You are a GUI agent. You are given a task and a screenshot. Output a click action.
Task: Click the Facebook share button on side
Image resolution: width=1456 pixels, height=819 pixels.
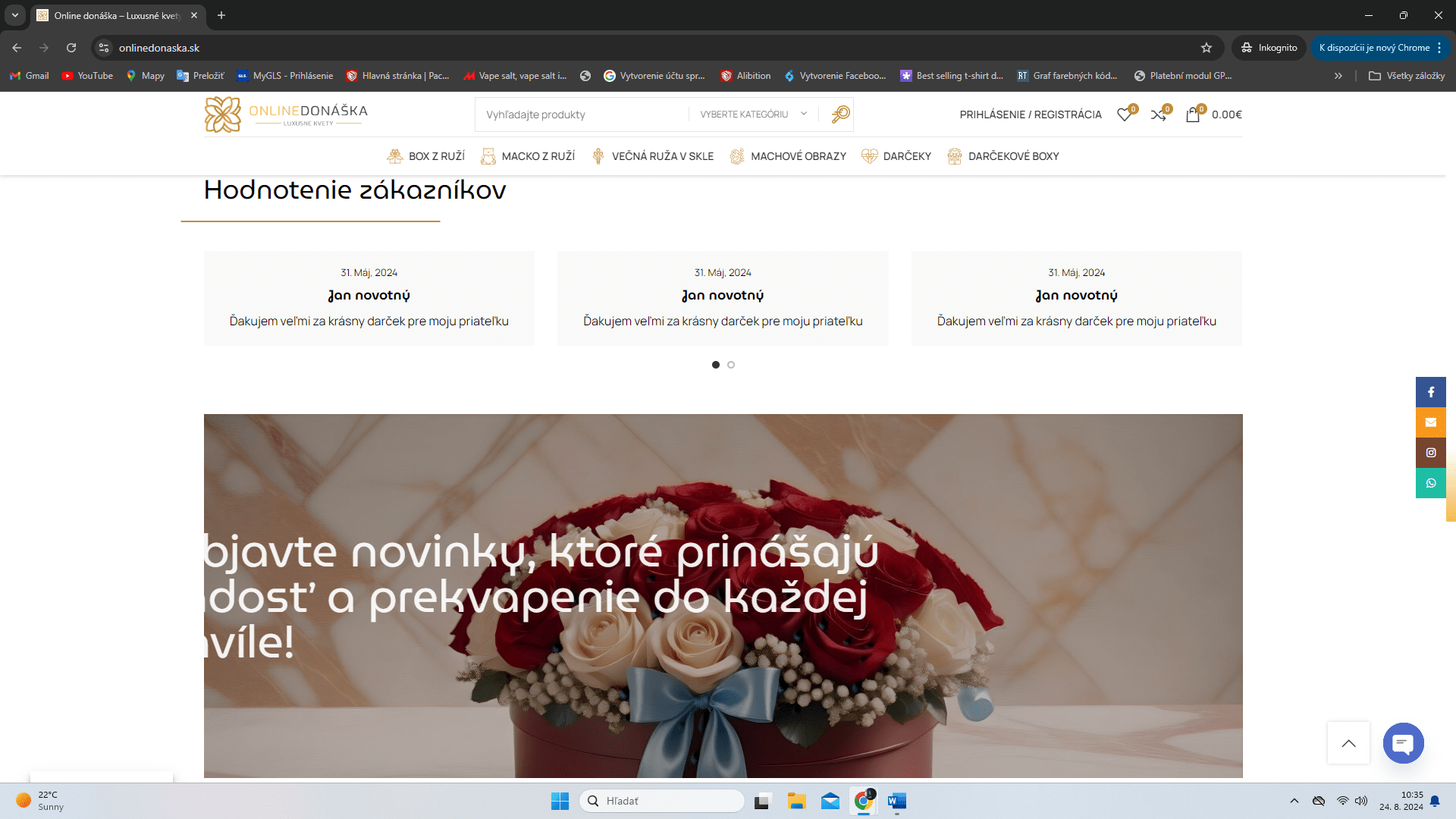point(1431,392)
